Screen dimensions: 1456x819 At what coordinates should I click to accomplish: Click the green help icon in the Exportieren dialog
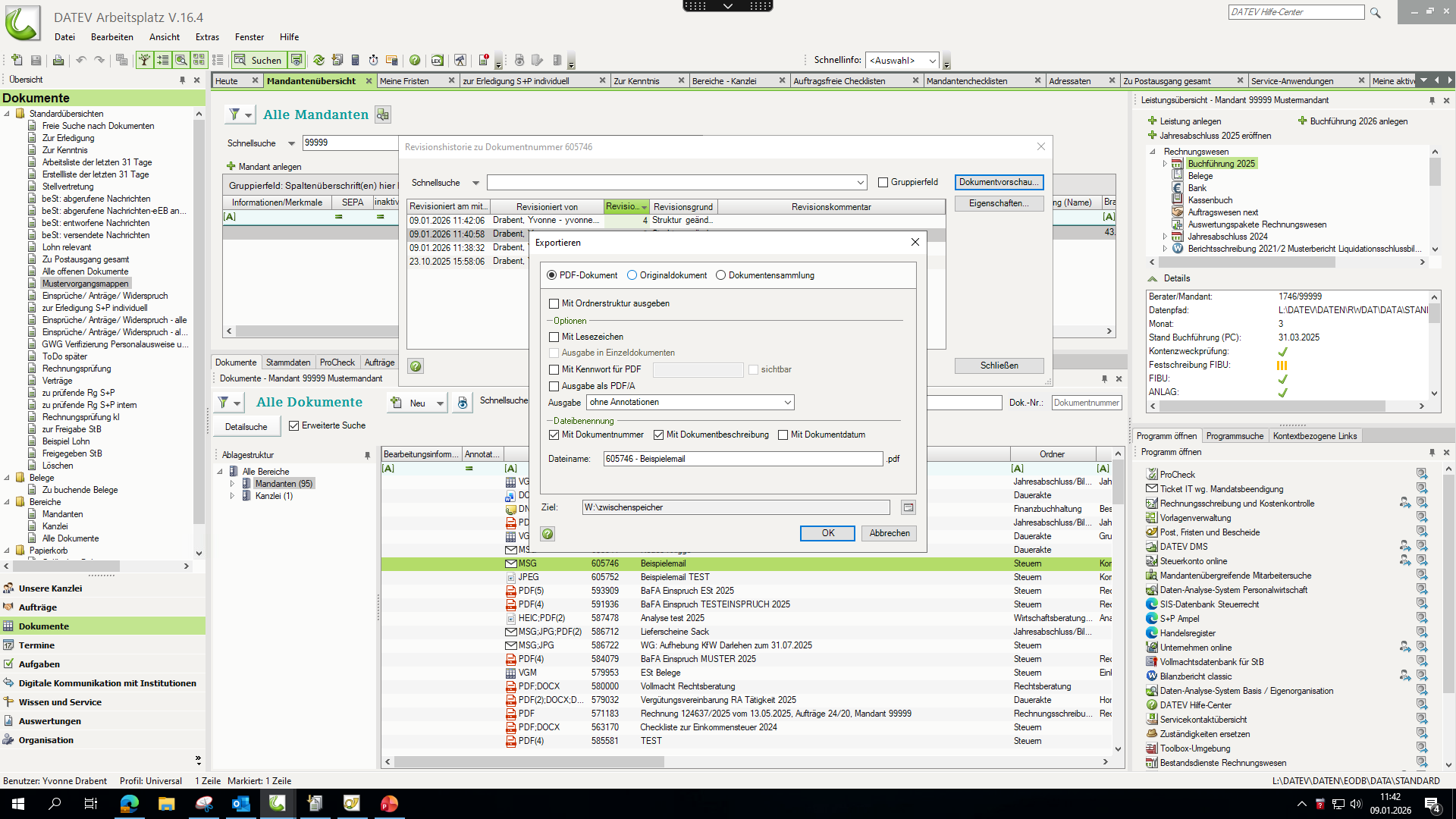(x=548, y=534)
